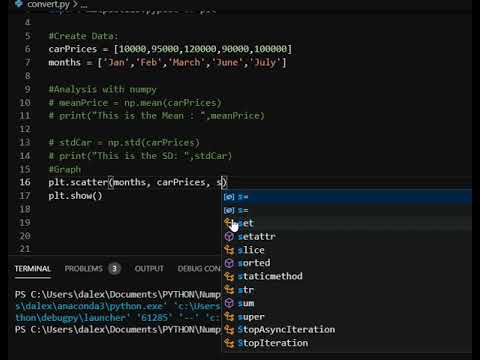Click the last terminal prompt line
480x360 pixels.
tap(117, 330)
